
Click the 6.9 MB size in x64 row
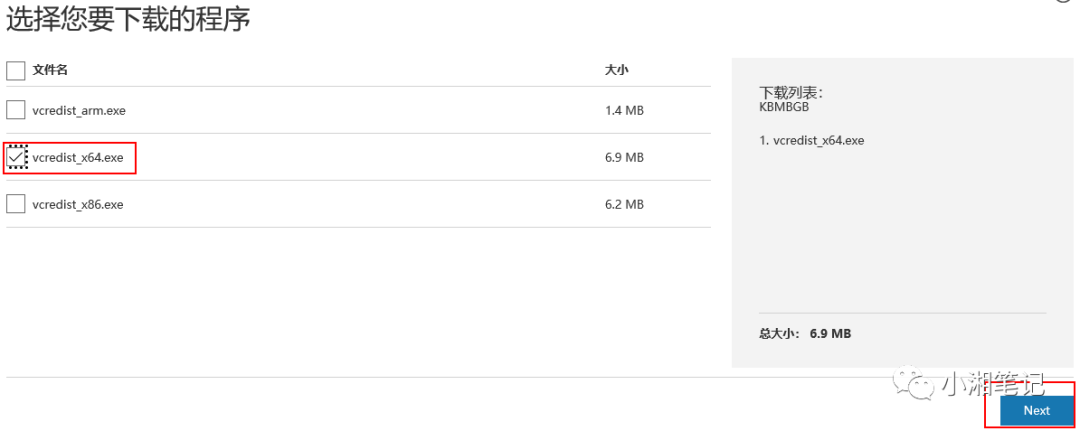pos(624,158)
